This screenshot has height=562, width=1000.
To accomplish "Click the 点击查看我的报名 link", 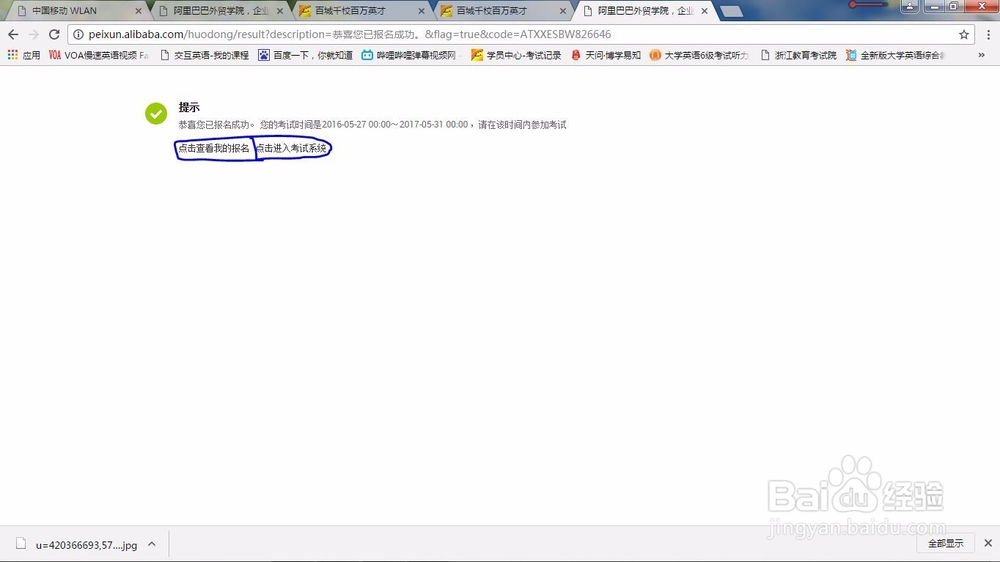I will coord(214,148).
